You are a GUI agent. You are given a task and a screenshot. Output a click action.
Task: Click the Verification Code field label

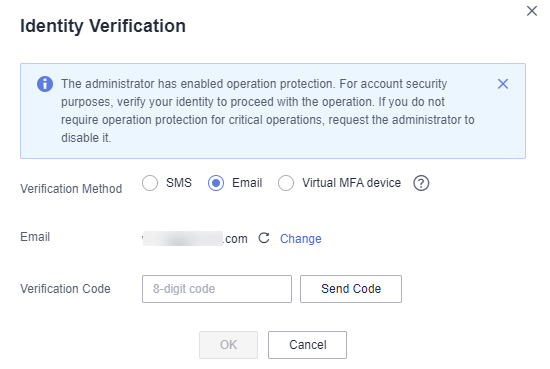pos(65,289)
